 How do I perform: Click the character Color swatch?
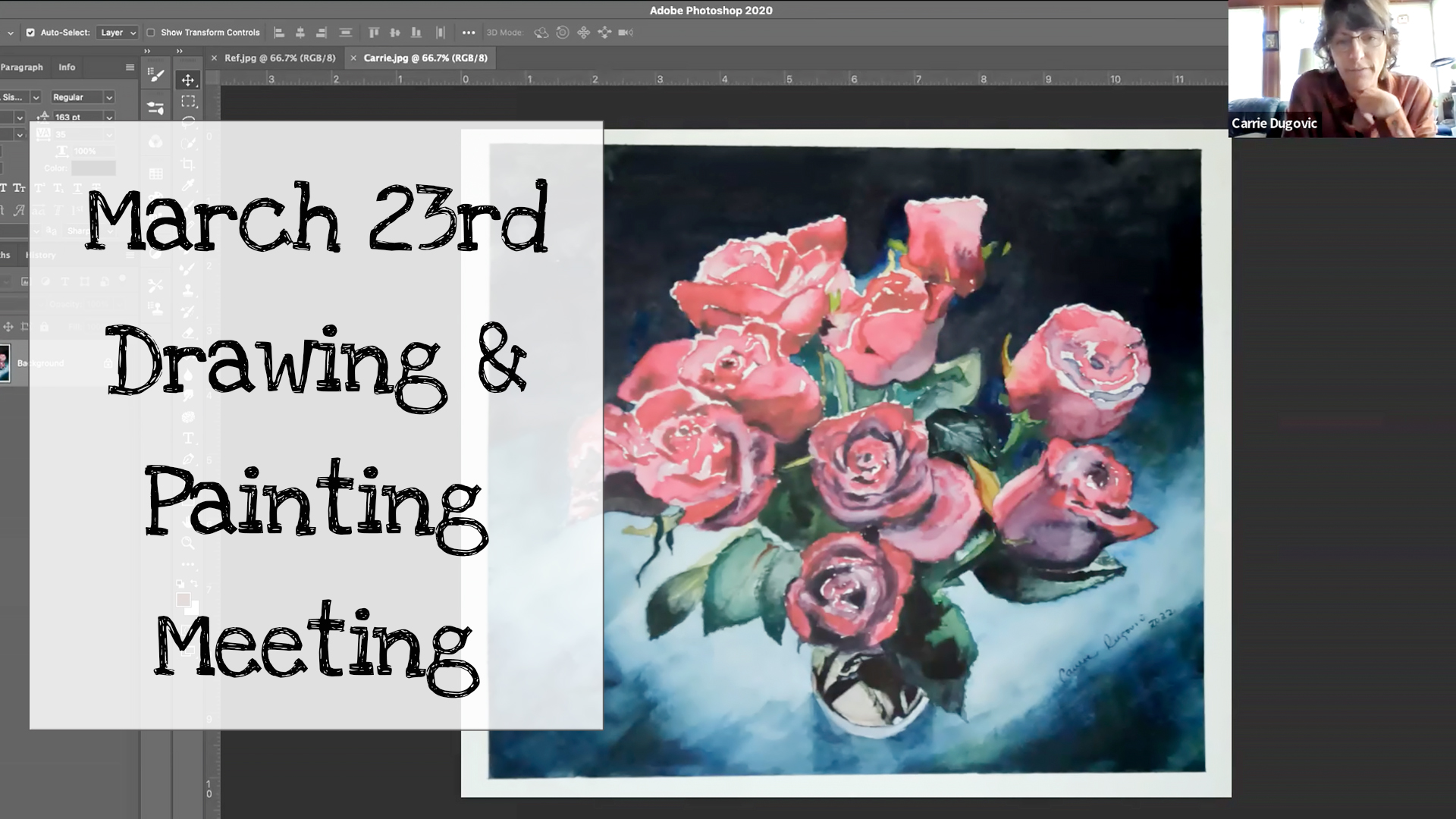[93, 168]
